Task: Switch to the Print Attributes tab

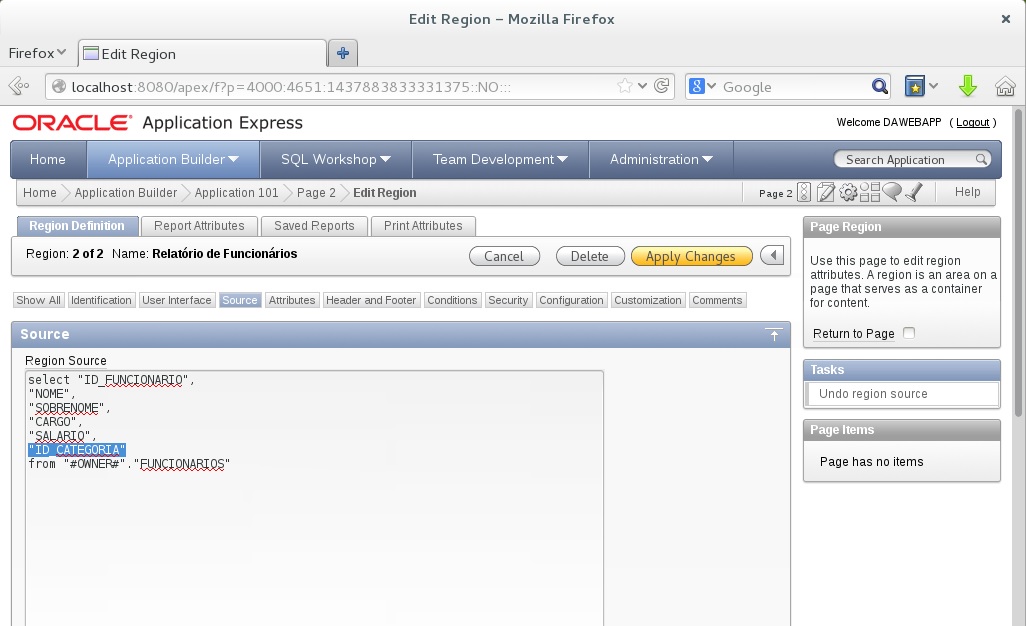Action: coord(423,226)
